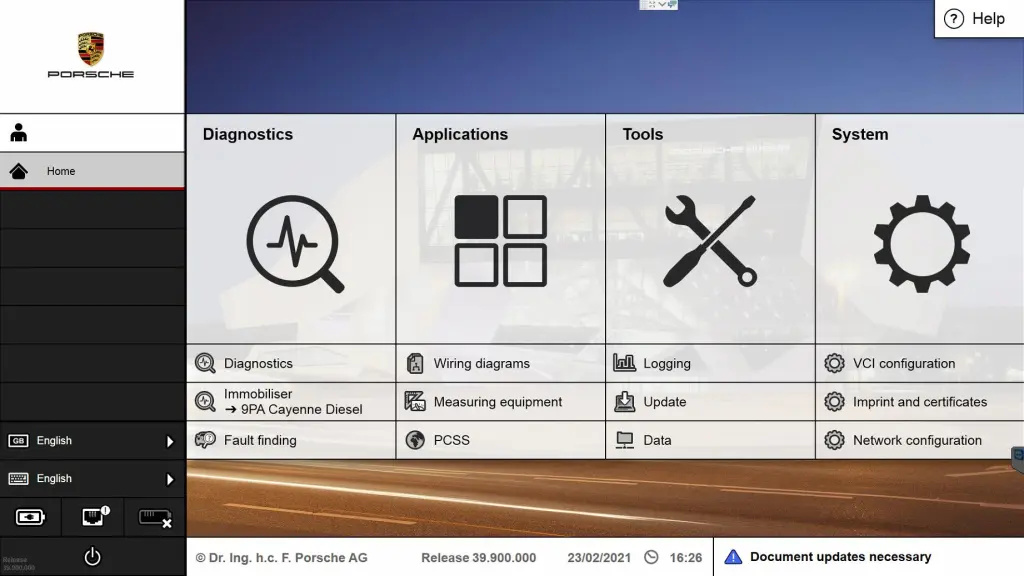Click the power button icon
The width and height of the screenshot is (1024, 576).
pyautogui.click(x=92, y=557)
